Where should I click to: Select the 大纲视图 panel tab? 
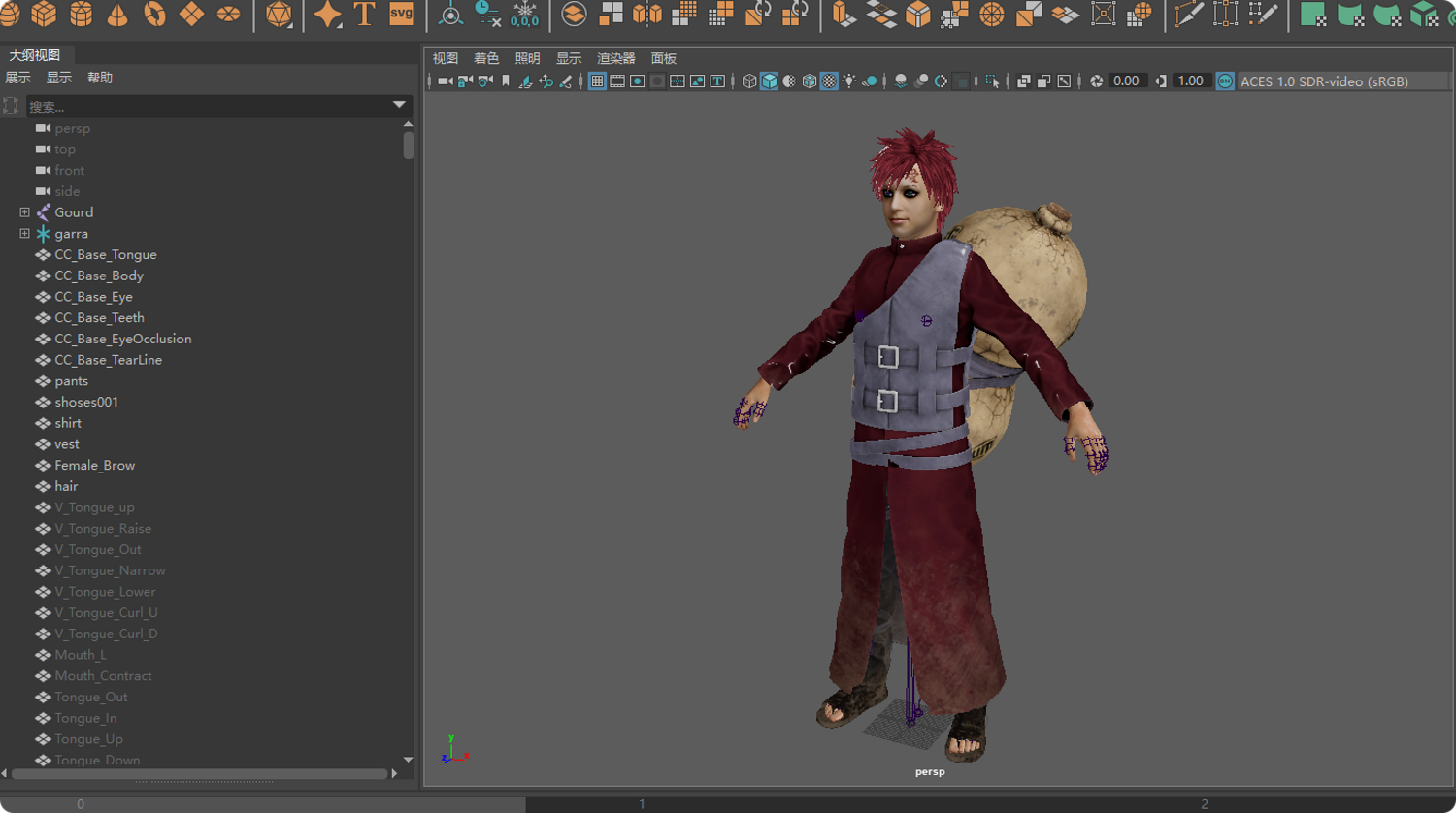pos(35,55)
